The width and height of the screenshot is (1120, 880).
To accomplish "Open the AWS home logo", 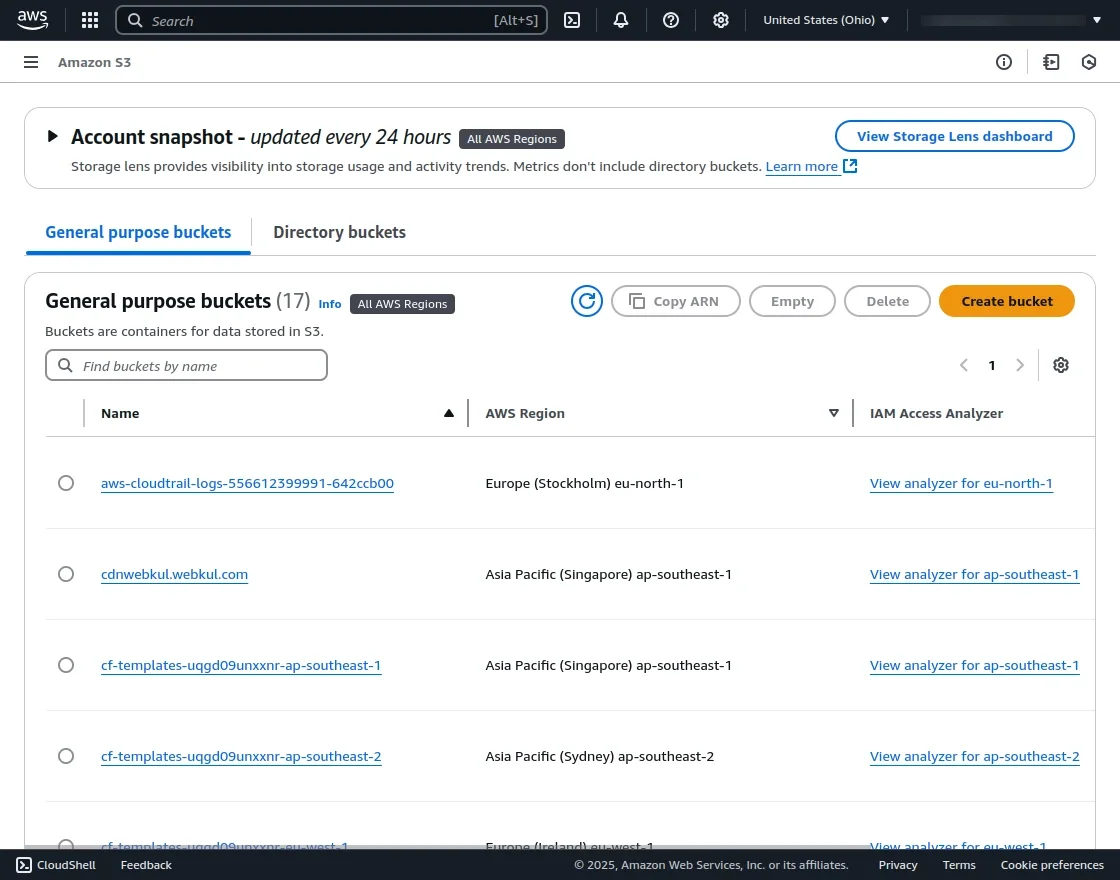I will (x=33, y=20).
